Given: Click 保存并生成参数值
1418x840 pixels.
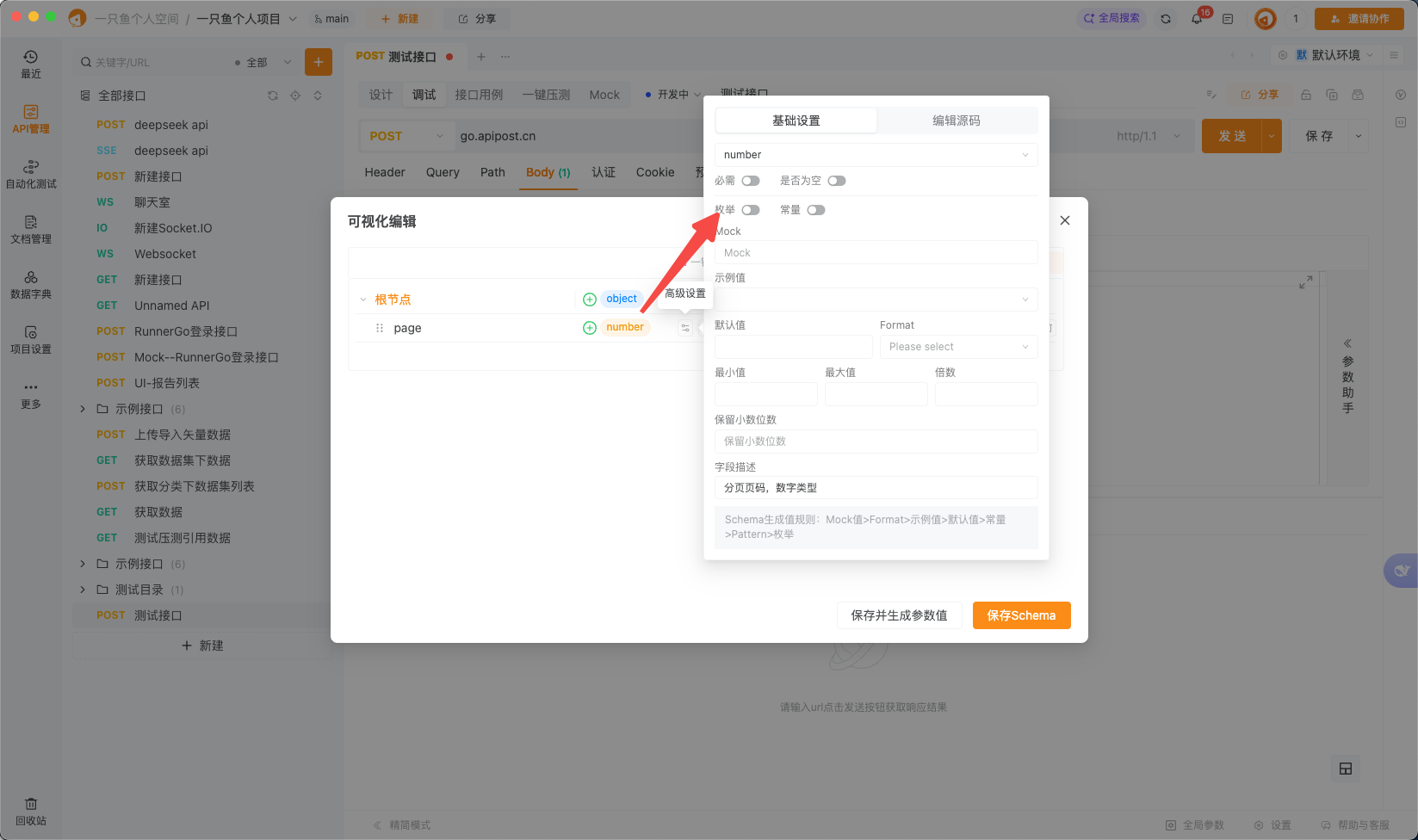Looking at the screenshot, I should pos(899,615).
